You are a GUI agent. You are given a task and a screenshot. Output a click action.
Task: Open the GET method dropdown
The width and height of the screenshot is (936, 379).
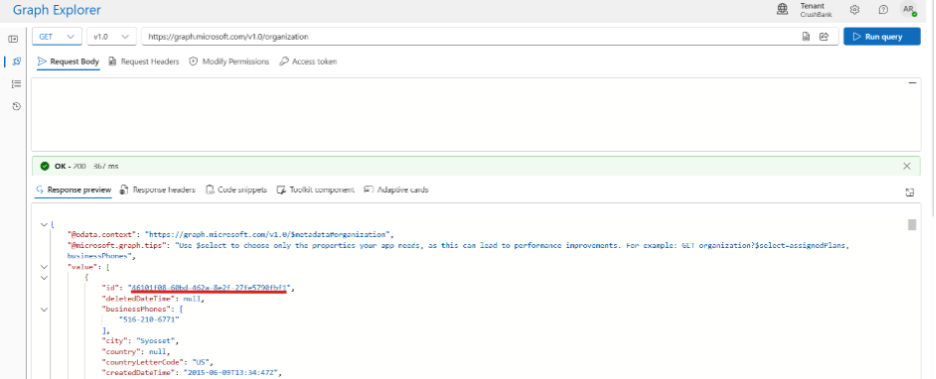[x=57, y=36]
